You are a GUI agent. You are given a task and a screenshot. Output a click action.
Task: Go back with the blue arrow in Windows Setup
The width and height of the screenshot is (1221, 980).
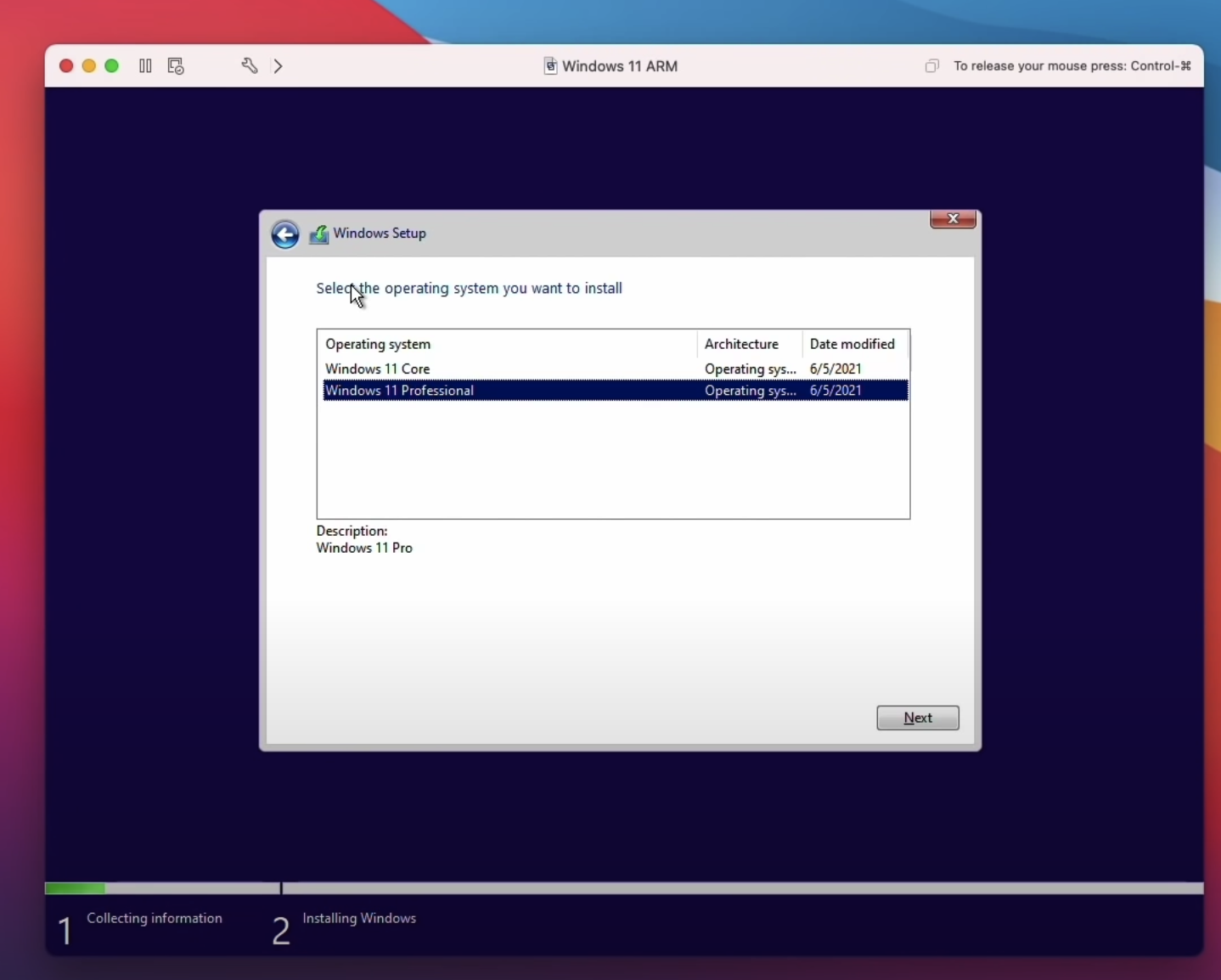(285, 234)
